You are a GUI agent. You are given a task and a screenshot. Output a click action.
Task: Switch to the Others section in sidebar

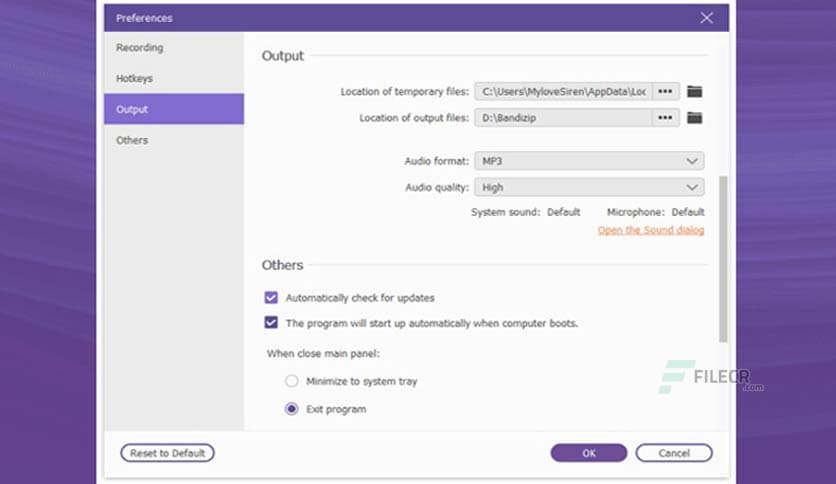(x=174, y=140)
